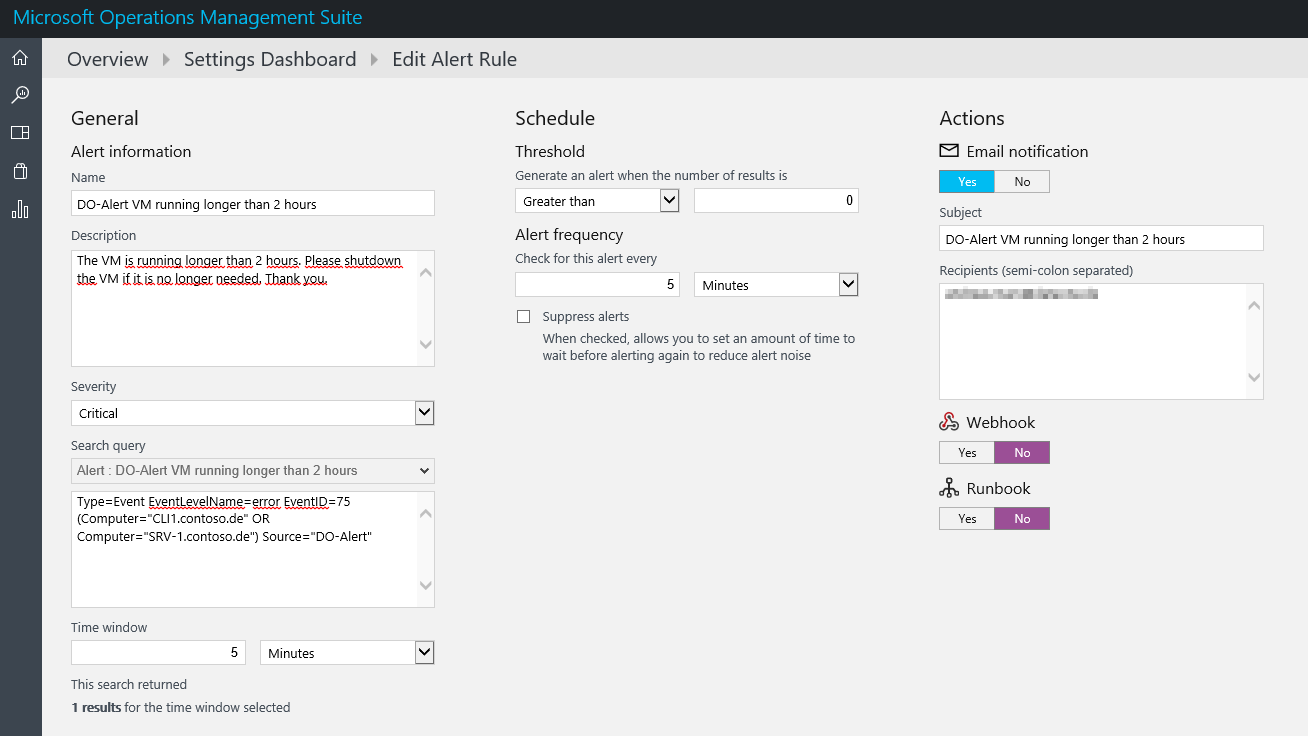This screenshot has height=736, width=1308.
Task: Click the Email notification envelope icon
Action: coord(949,151)
